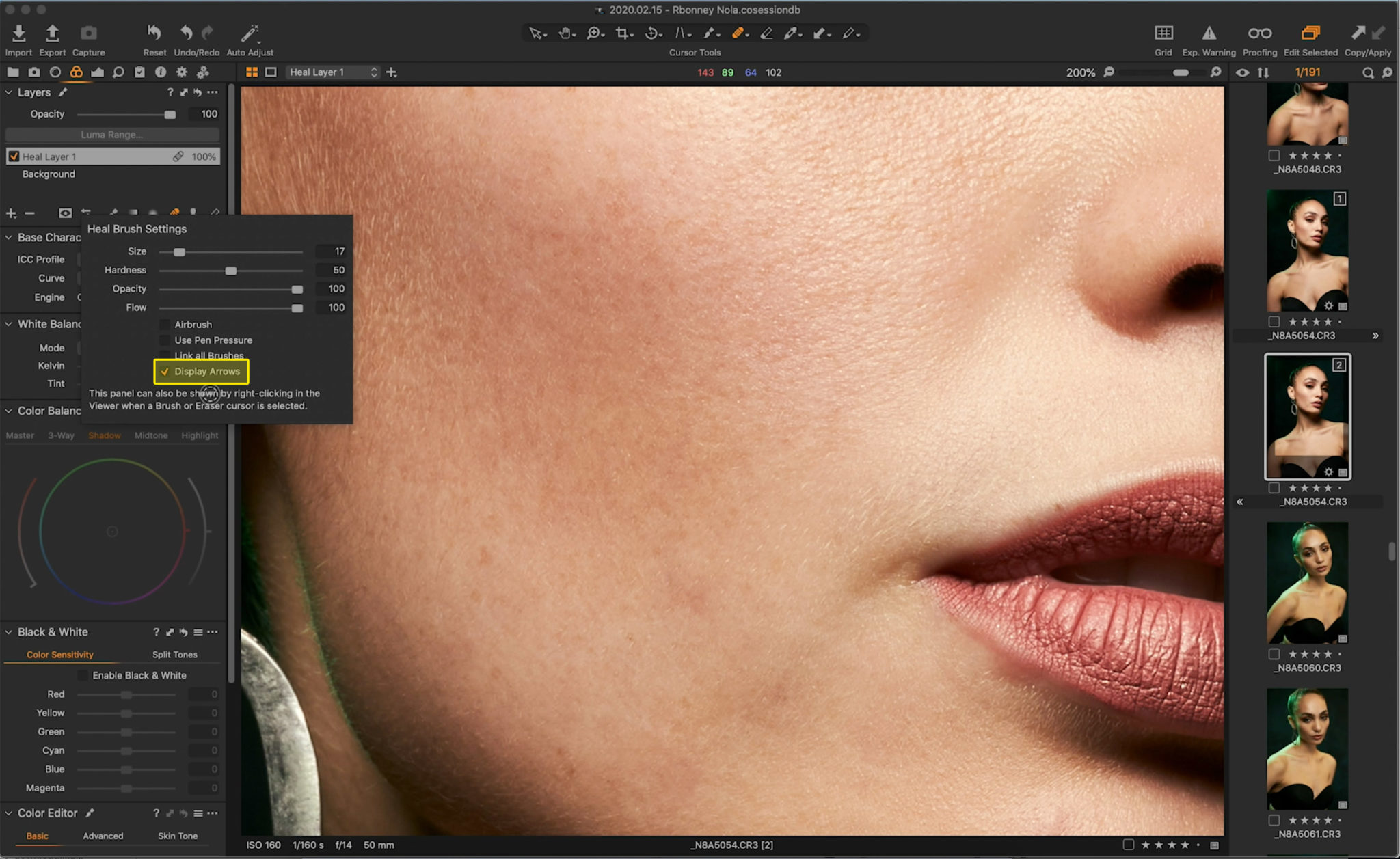The height and width of the screenshot is (859, 1400).
Task: Select the Zoom loupe cursor tool
Action: [594, 33]
